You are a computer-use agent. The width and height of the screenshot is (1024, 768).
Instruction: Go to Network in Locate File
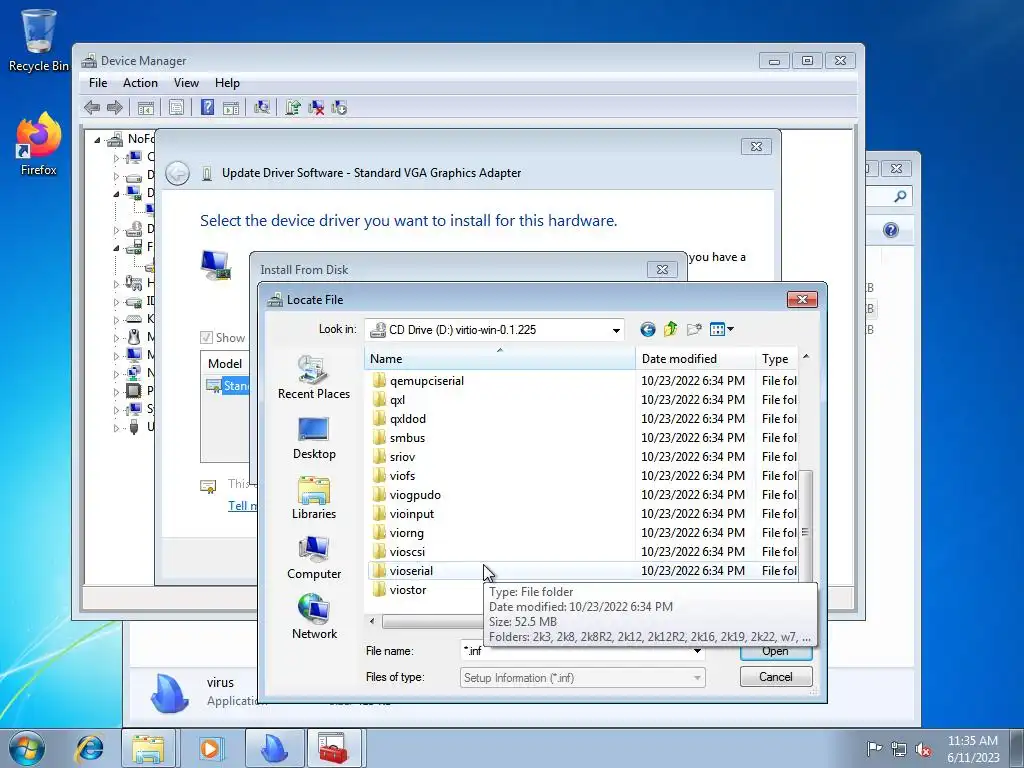click(313, 618)
